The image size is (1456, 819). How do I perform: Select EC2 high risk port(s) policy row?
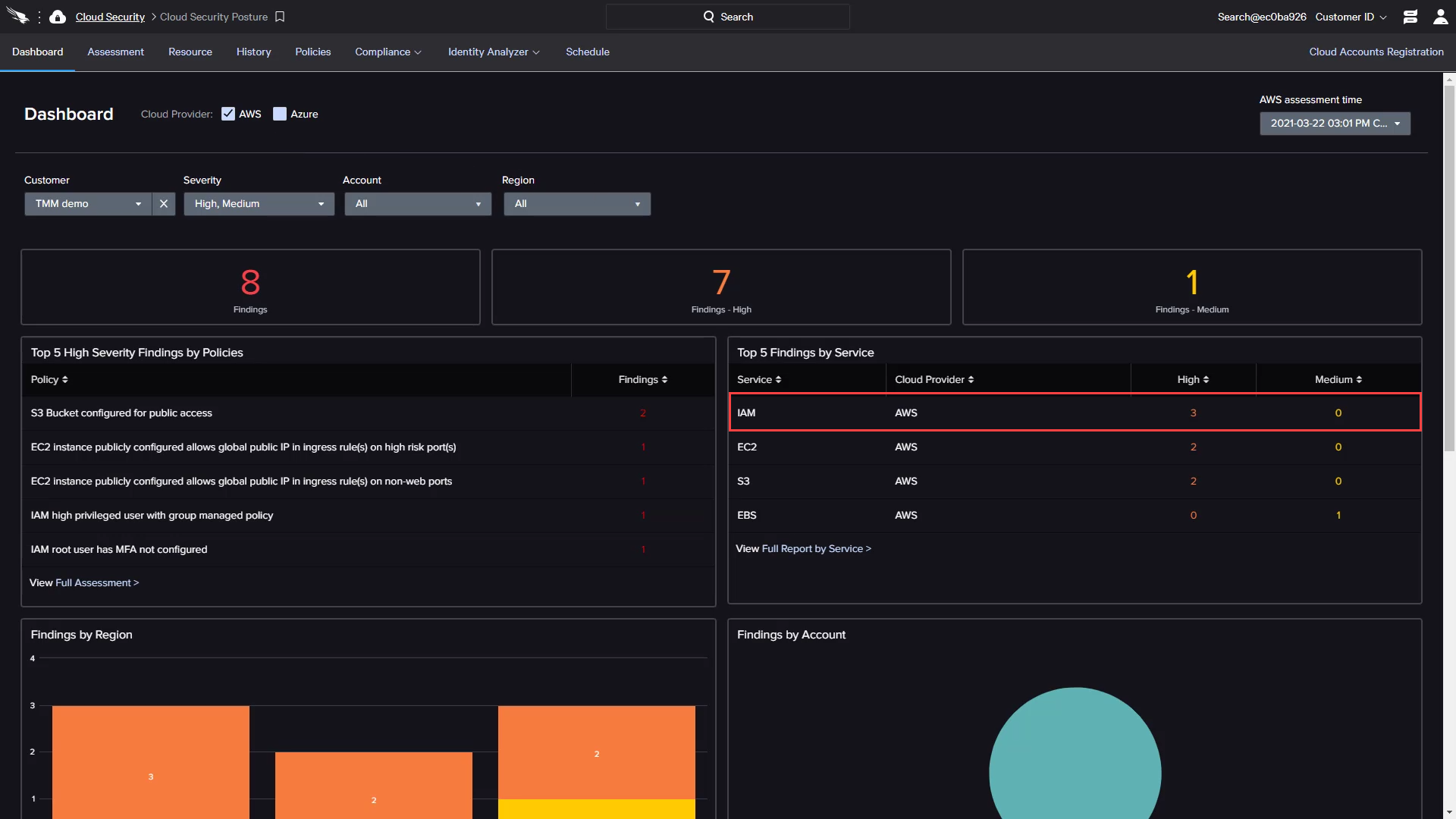pyautogui.click(x=369, y=447)
